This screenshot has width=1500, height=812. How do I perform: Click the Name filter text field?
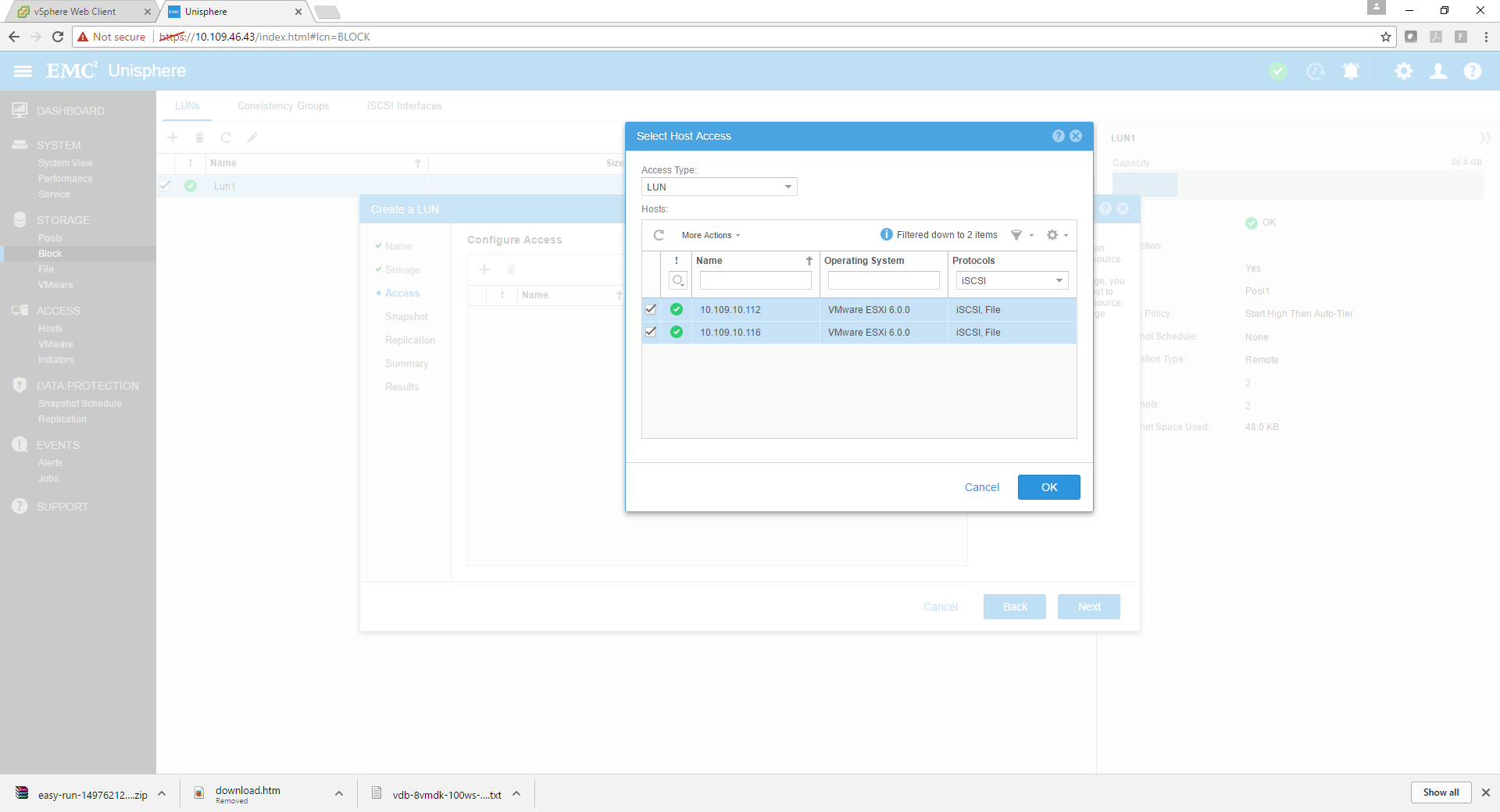pyautogui.click(x=755, y=281)
